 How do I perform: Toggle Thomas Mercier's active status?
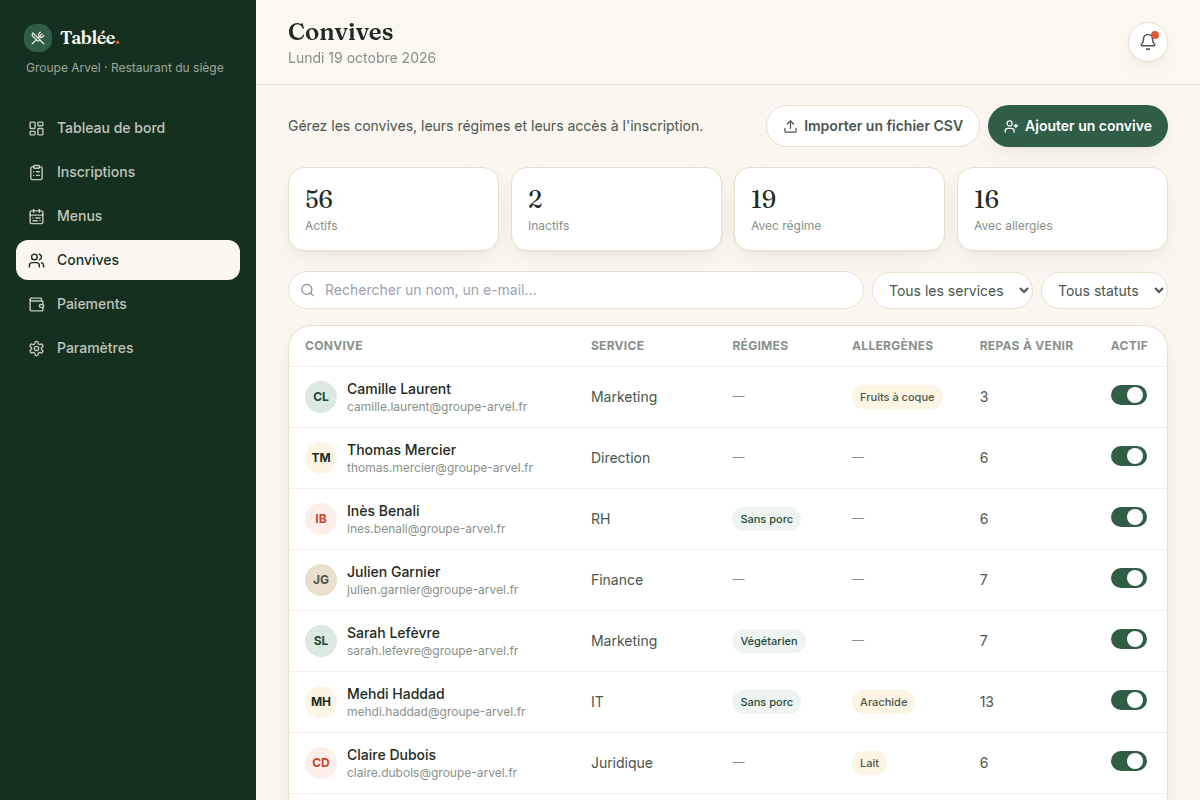tap(1129, 456)
